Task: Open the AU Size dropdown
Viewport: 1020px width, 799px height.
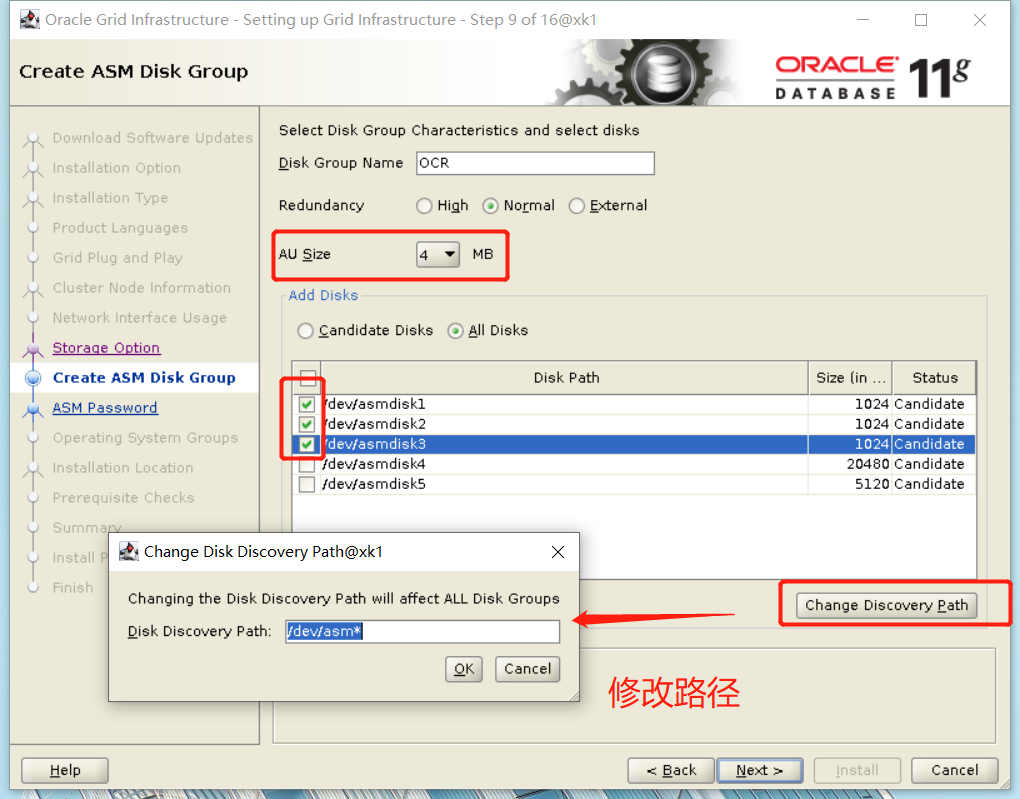Action: (x=438, y=254)
